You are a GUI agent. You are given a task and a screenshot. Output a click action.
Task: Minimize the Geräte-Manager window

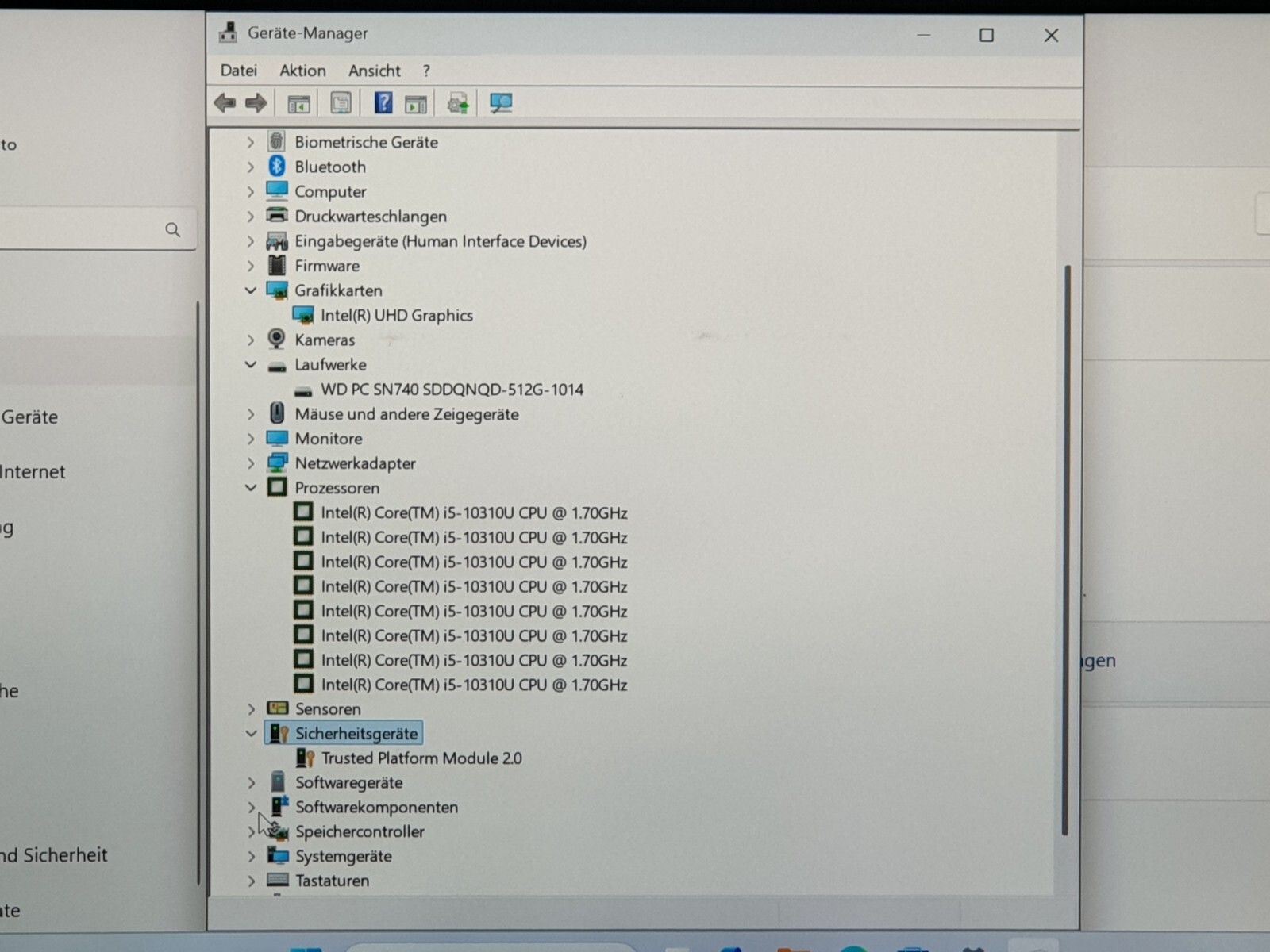coord(923,35)
